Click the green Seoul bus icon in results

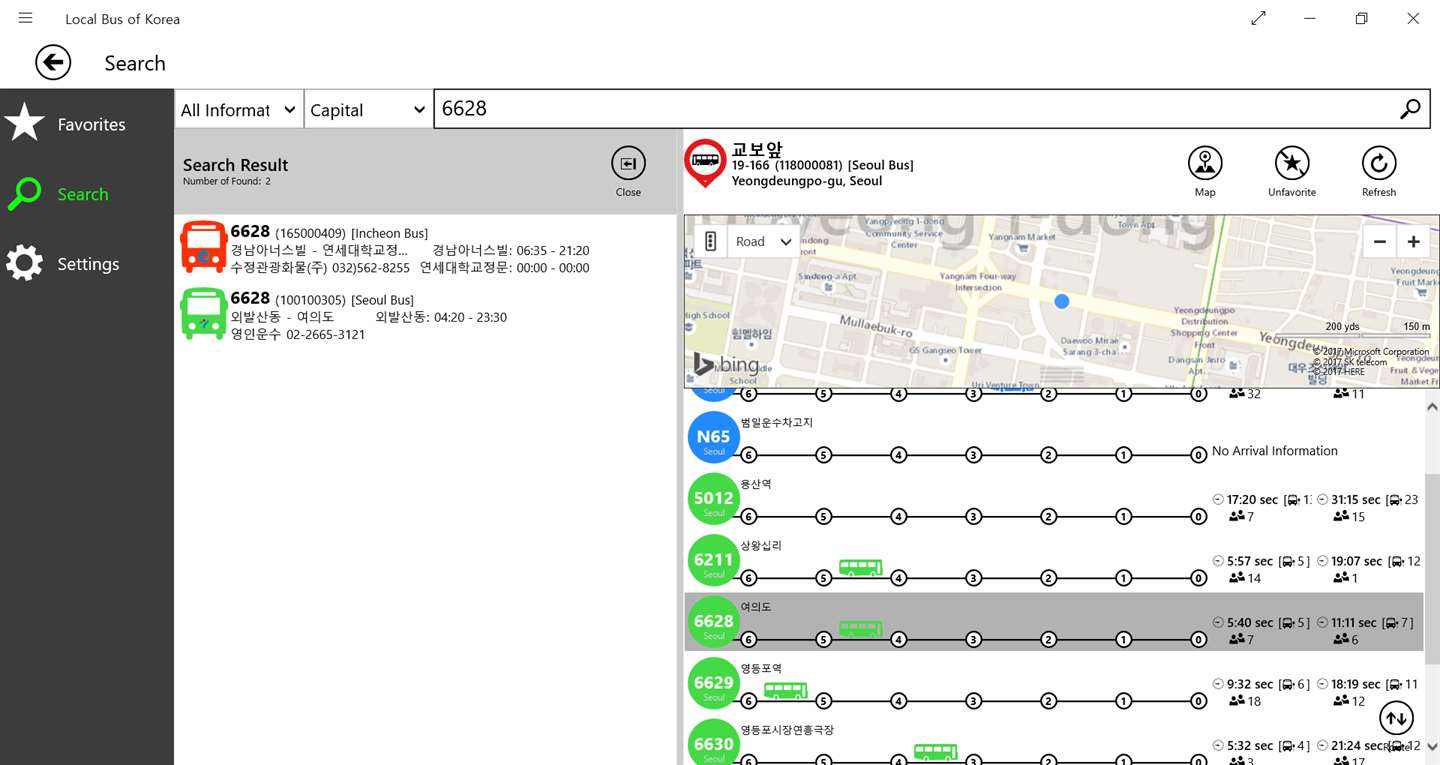pyautogui.click(x=203, y=314)
